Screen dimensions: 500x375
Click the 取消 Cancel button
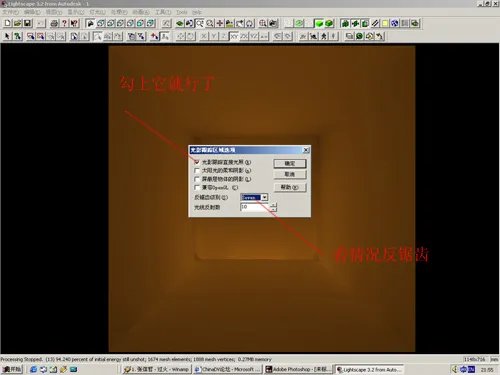[290, 174]
